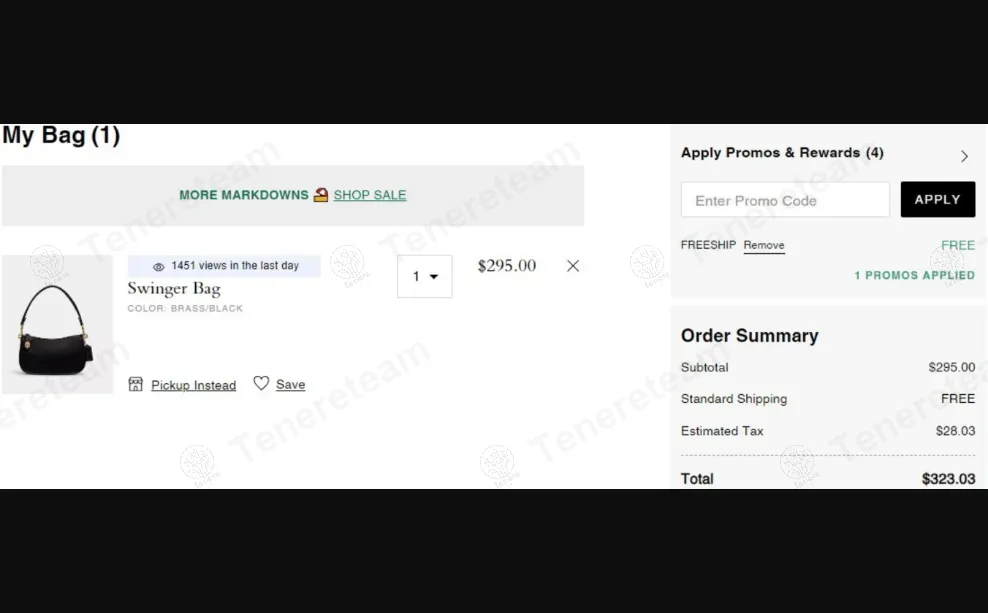Image resolution: width=988 pixels, height=613 pixels.
Task: Click the store icon beside Pickup Instead
Action: click(136, 384)
